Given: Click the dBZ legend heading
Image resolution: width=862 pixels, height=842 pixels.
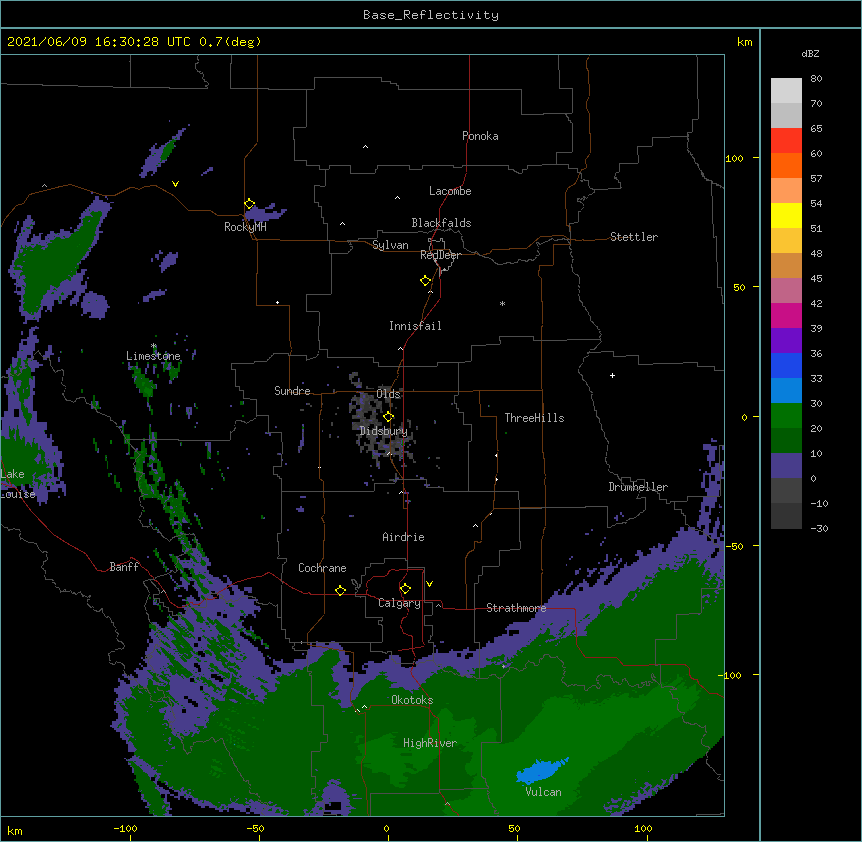Looking at the screenshot, I should 810,53.
